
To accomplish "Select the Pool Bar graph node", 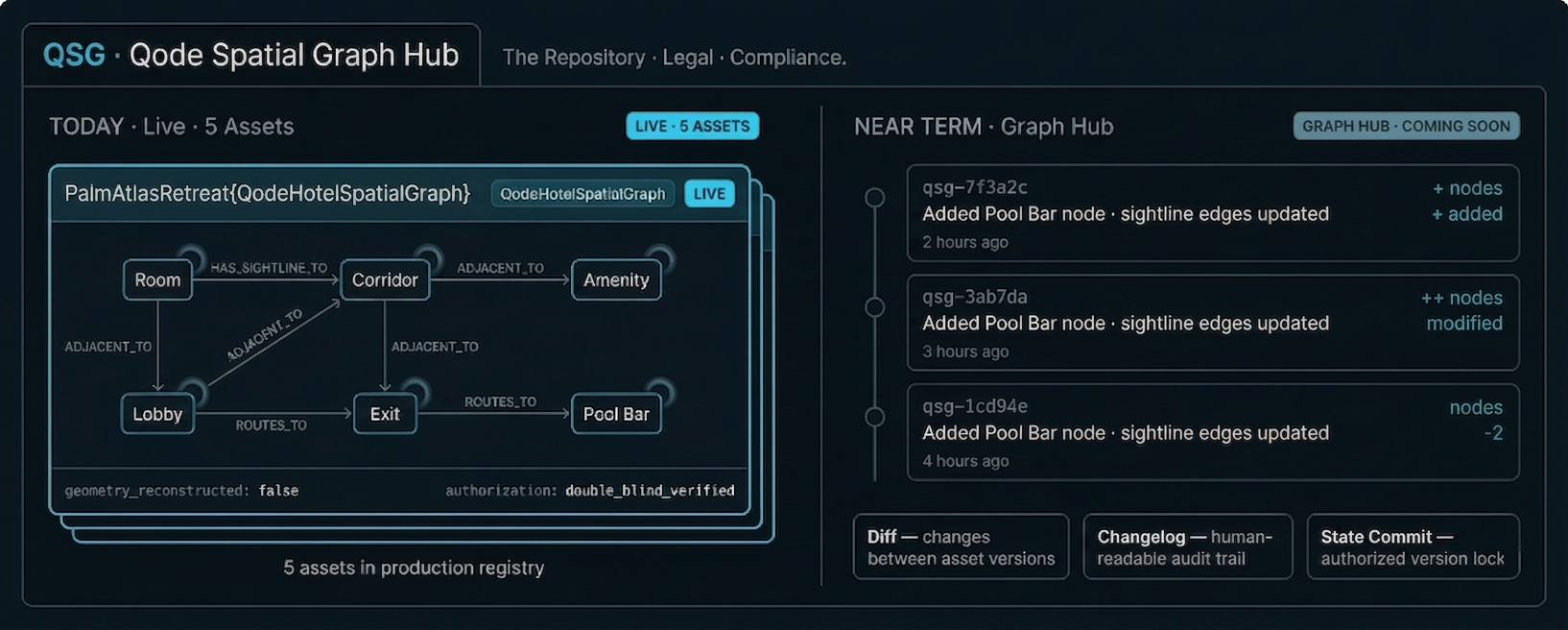I will tap(616, 414).
